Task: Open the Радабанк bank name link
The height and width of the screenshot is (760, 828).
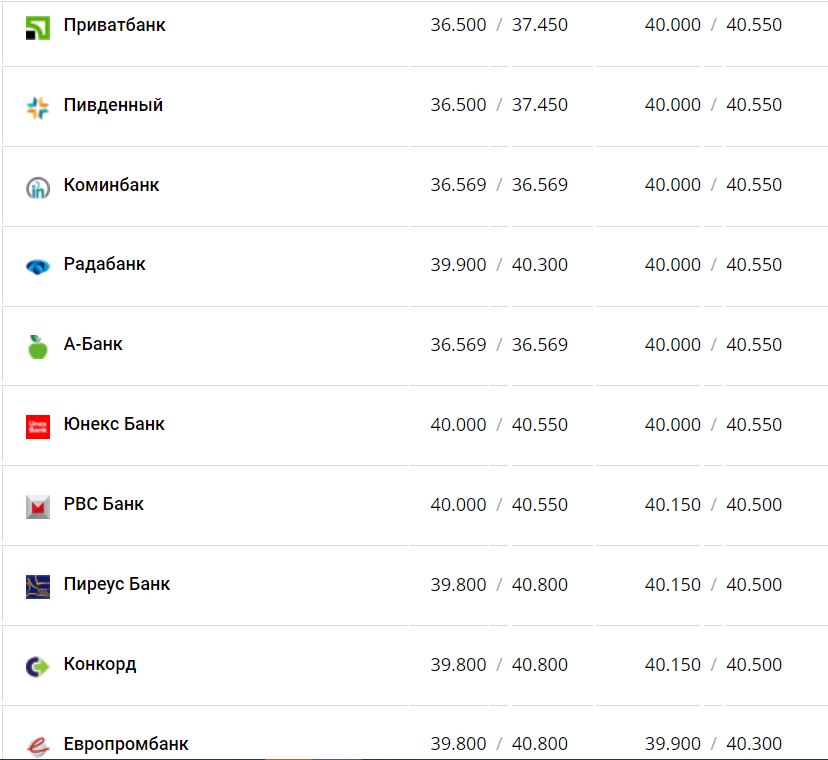Action: [104, 264]
